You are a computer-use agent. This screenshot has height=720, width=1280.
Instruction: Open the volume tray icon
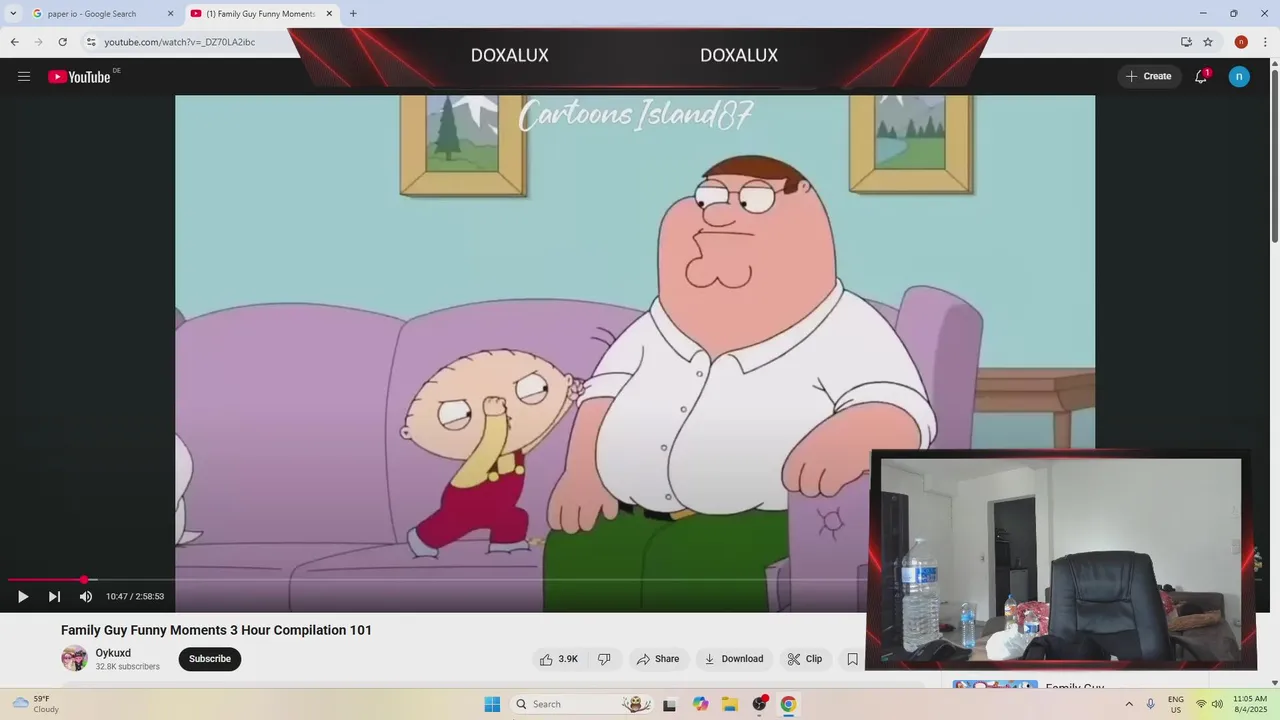click(x=1217, y=704)
